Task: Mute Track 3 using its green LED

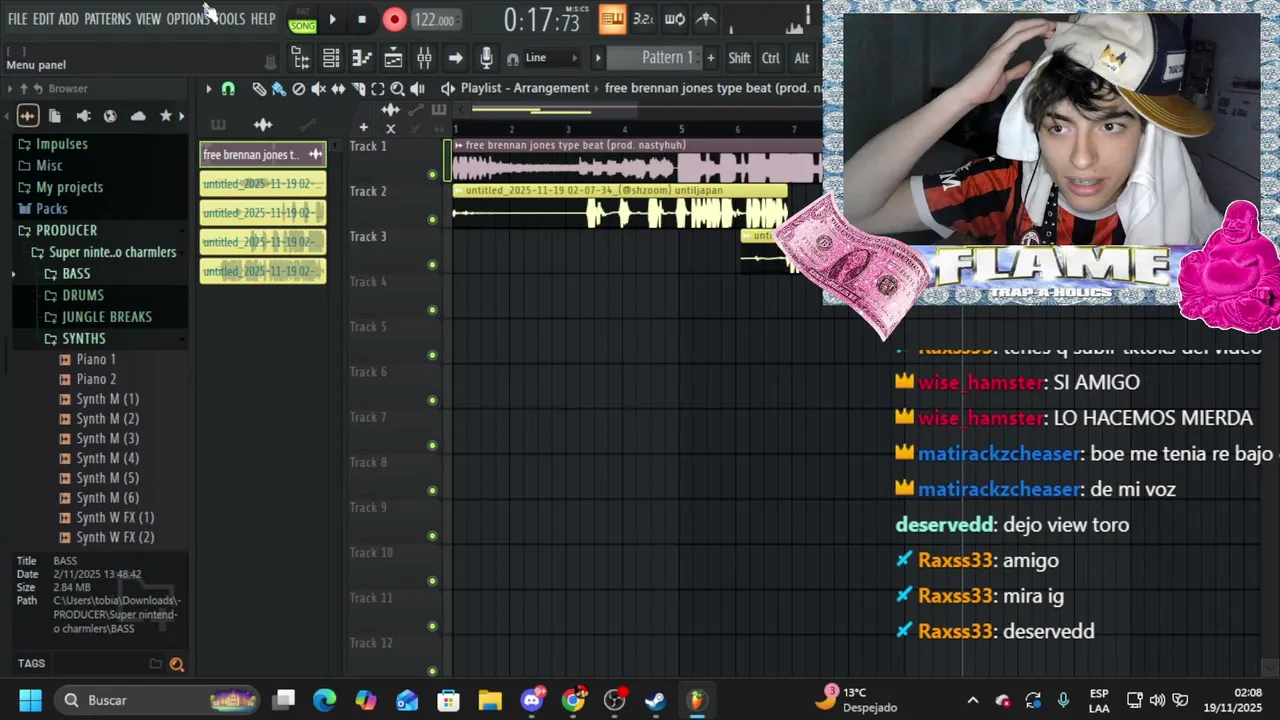Action: coord(432,265)
